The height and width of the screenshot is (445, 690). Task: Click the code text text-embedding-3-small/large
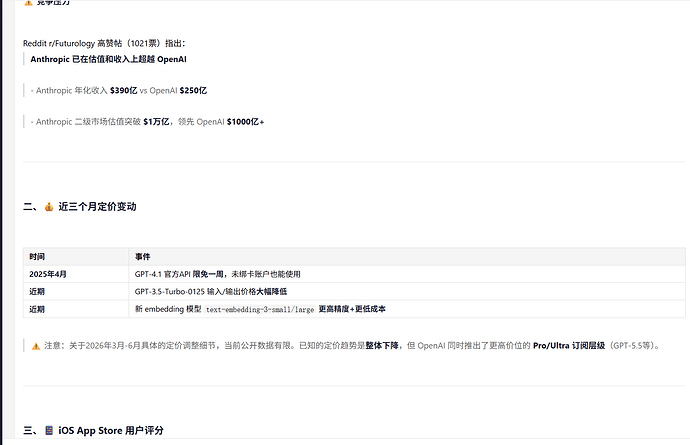tap(260, 309)
